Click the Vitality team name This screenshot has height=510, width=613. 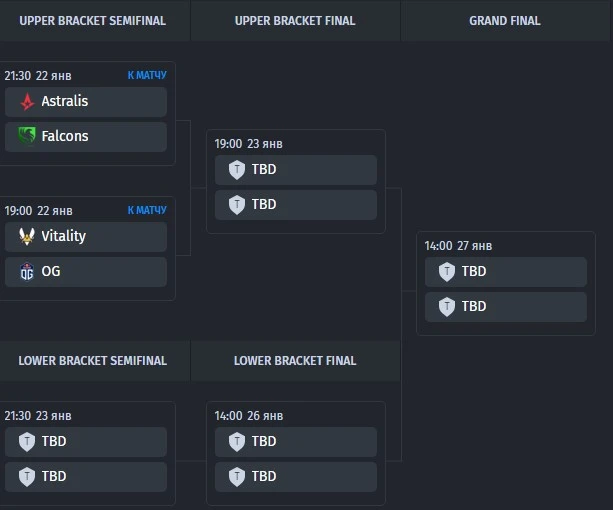(64, 236)
